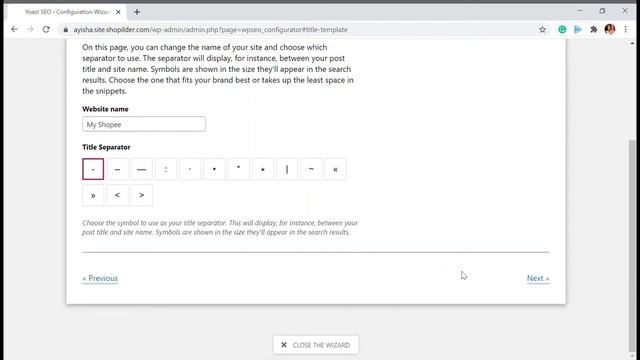Select the en dash title separator
640x360 pixels.
click(117, 169)
